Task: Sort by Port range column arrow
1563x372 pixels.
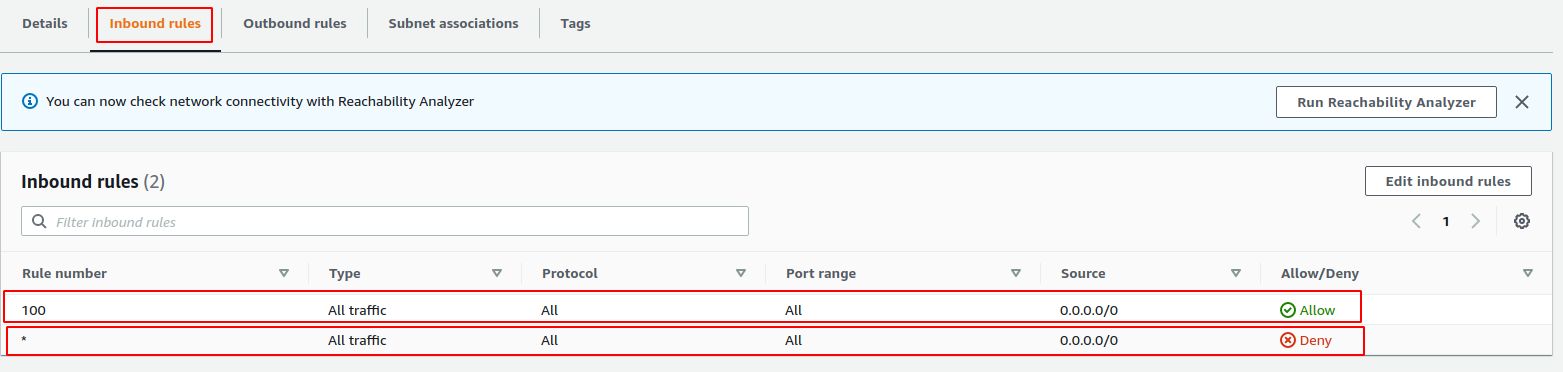Action: [x=1016, y=273]
